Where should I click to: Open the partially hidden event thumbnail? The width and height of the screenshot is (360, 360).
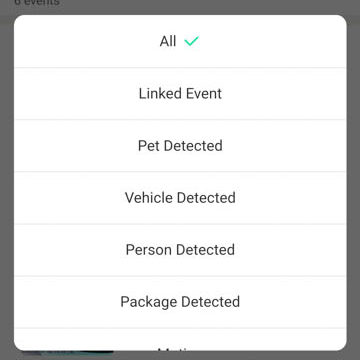pyautogui.click(x=68, y=352)
